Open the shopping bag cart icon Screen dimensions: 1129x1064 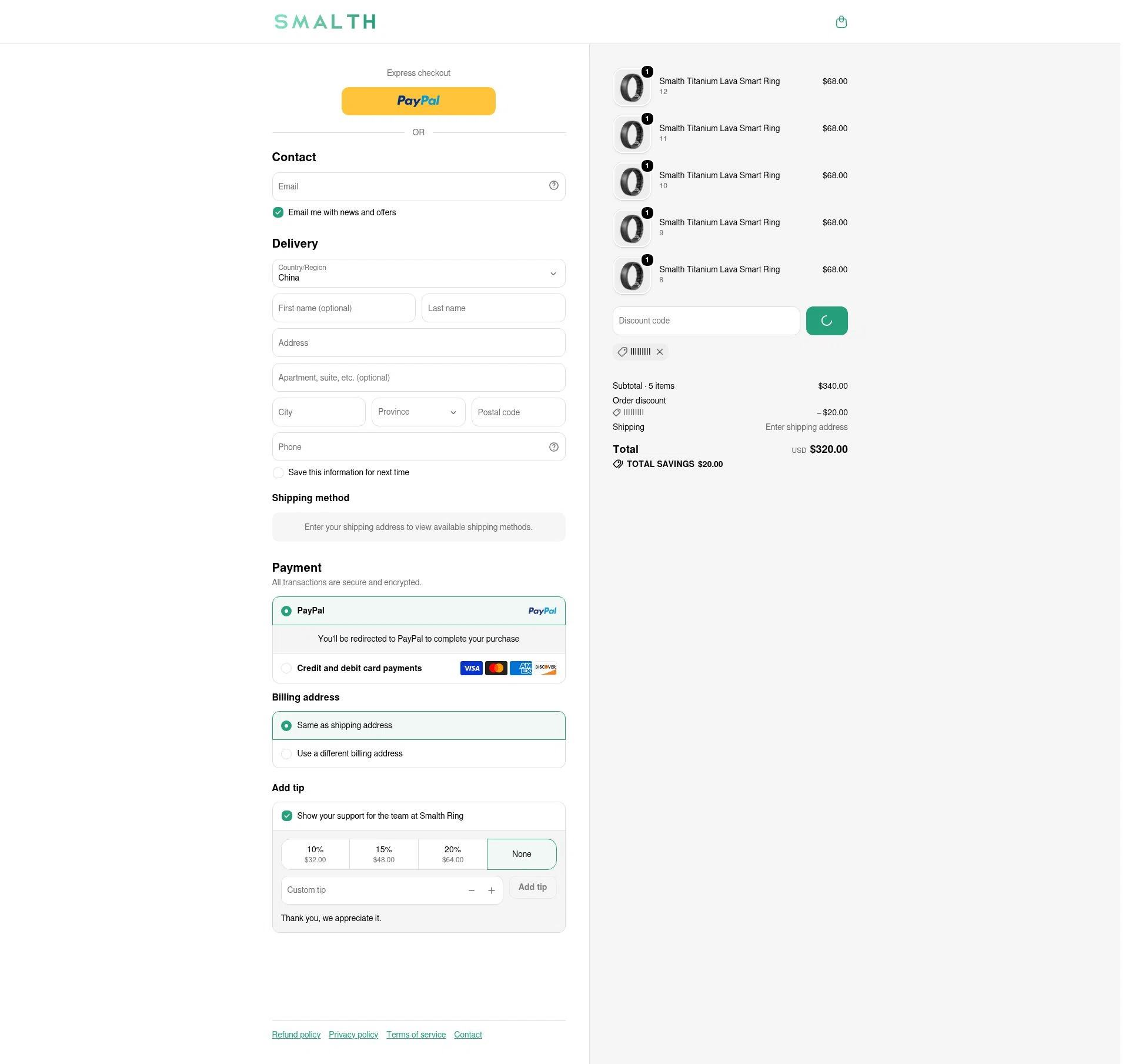point(841,22)
